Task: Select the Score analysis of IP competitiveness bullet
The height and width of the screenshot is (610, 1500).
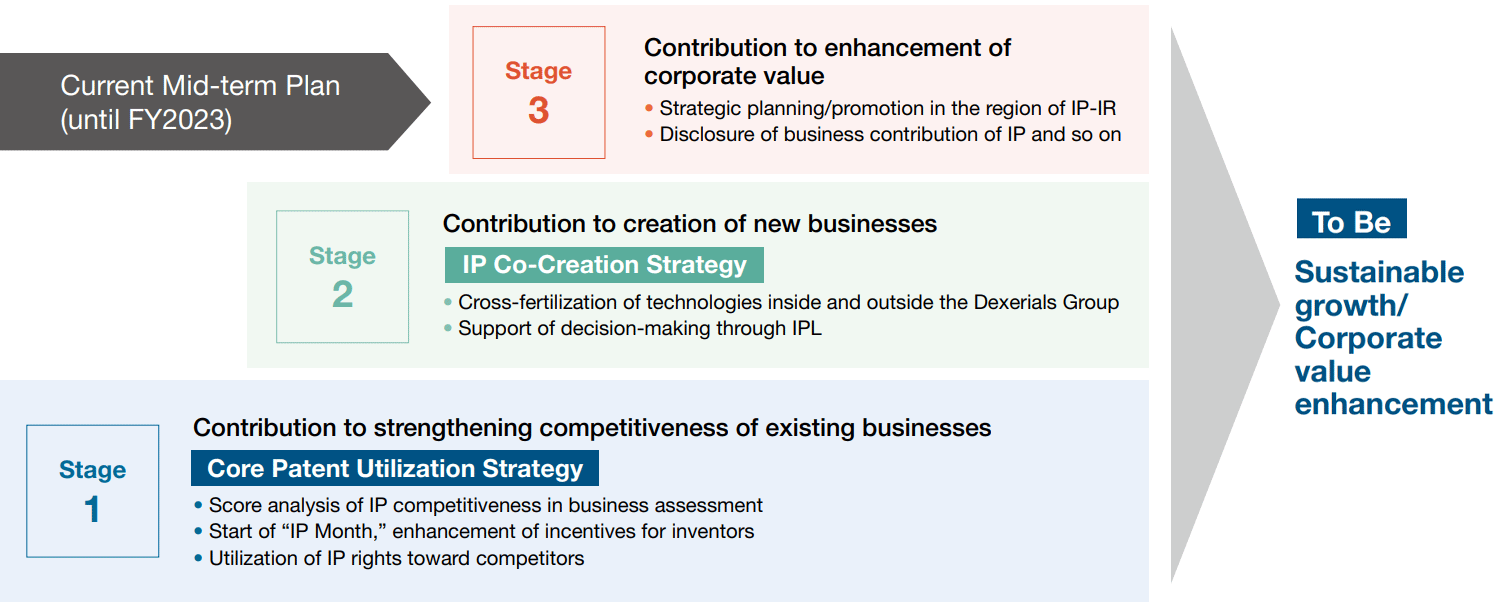Action: [x=478, y=505]
